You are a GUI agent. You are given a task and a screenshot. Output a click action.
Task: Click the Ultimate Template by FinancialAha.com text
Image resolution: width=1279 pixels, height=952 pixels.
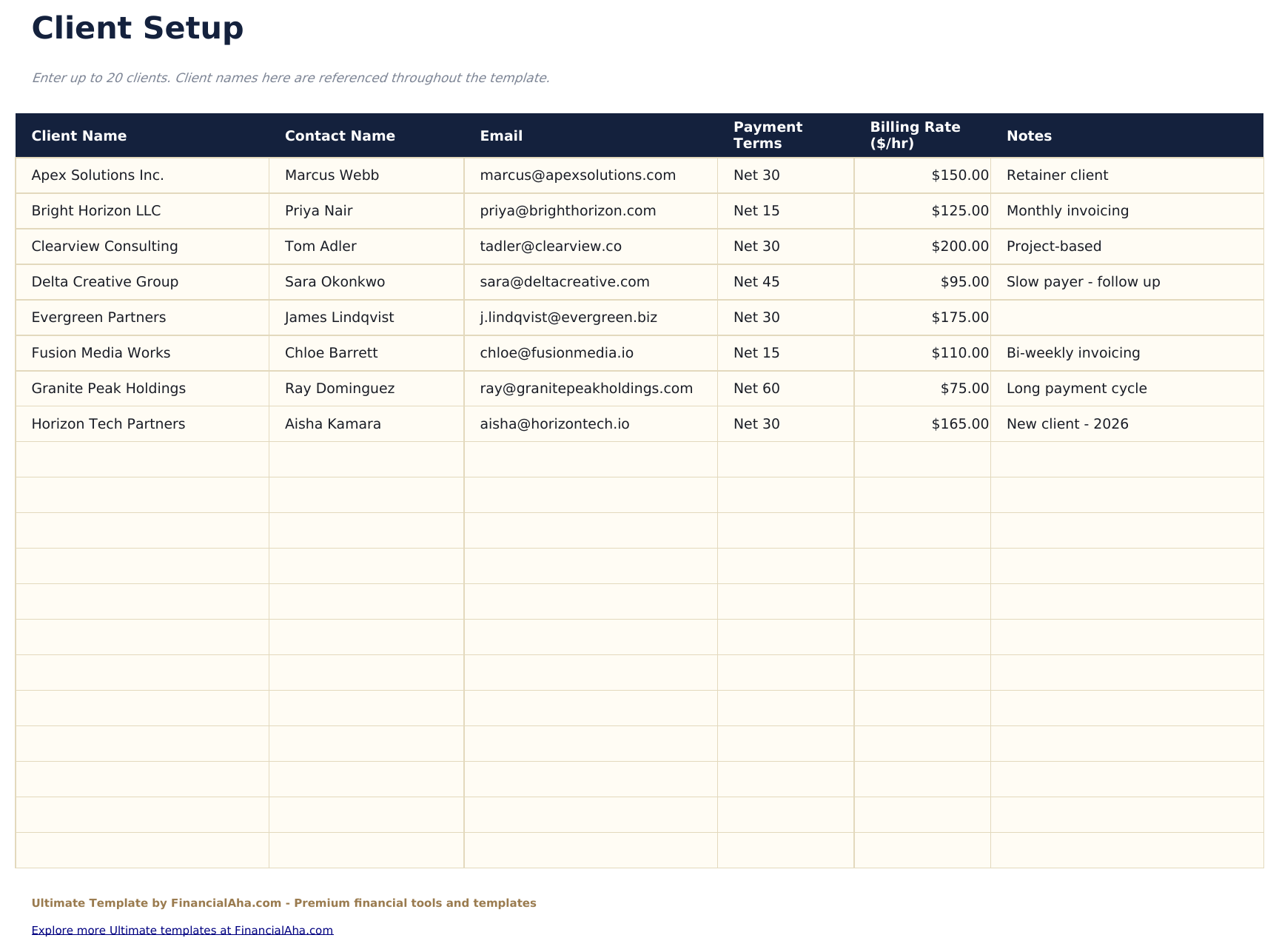283,902
